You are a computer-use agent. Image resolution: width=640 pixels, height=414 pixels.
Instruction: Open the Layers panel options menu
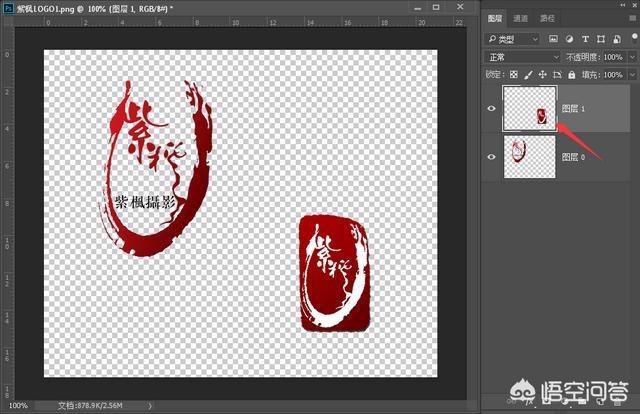630,18
